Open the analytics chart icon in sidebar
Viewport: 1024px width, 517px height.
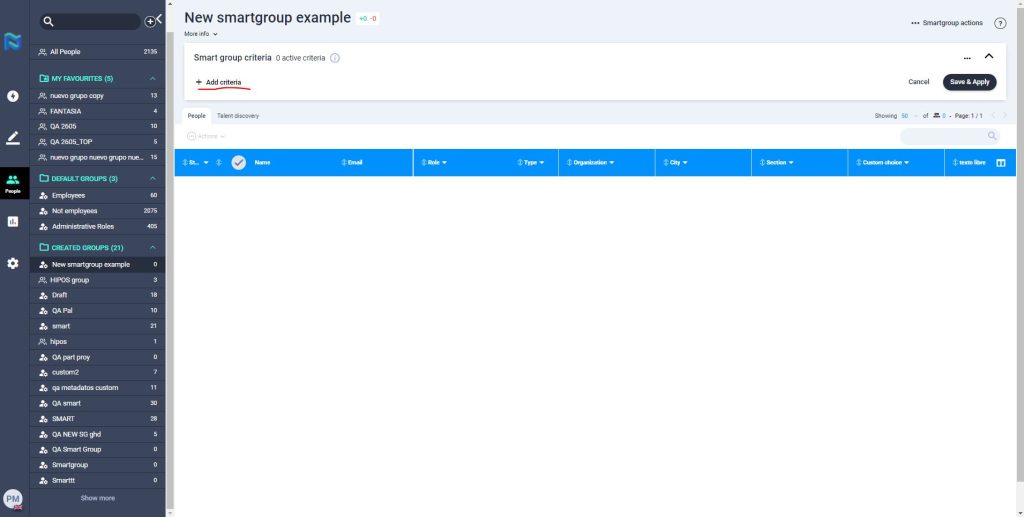point(13,221)
